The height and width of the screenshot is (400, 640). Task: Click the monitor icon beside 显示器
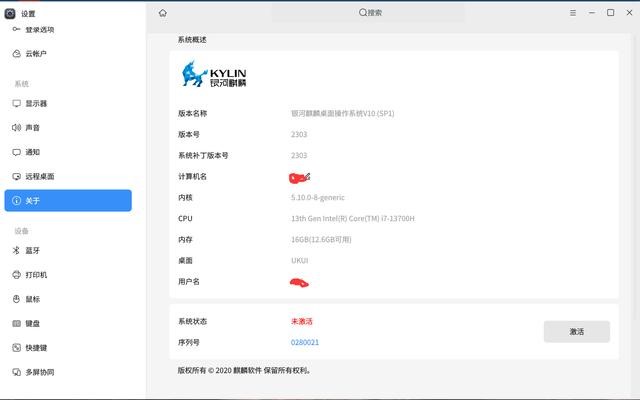[x=16, y=103]
